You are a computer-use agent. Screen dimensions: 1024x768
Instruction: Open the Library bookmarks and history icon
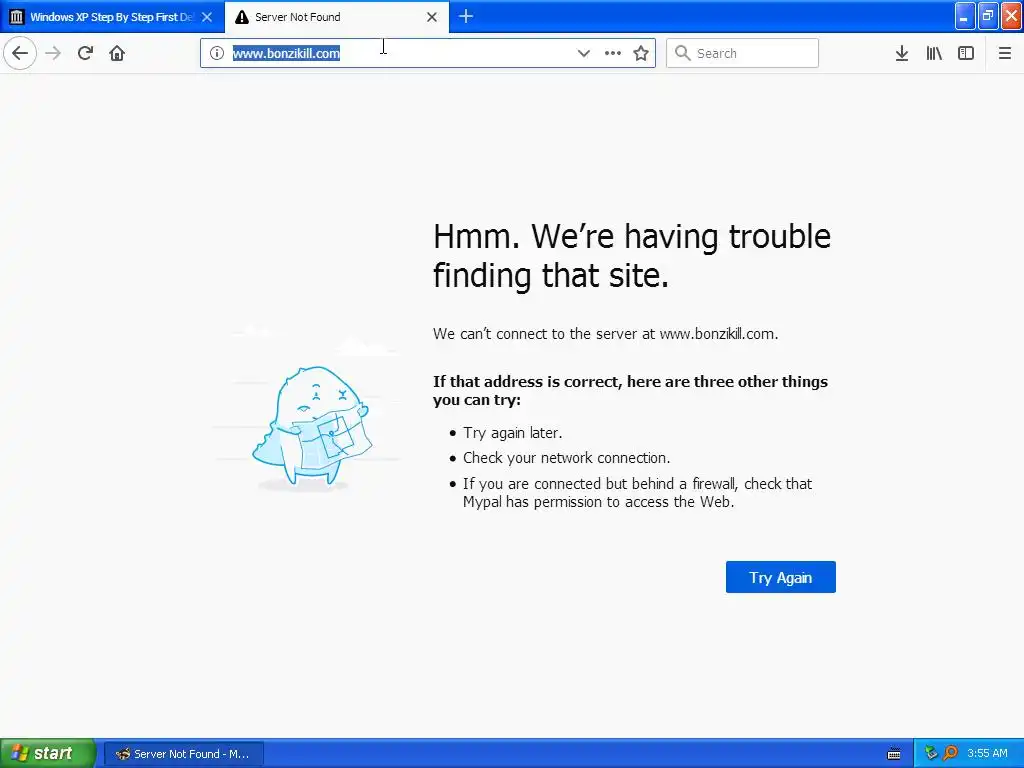(x=934, y=53)
